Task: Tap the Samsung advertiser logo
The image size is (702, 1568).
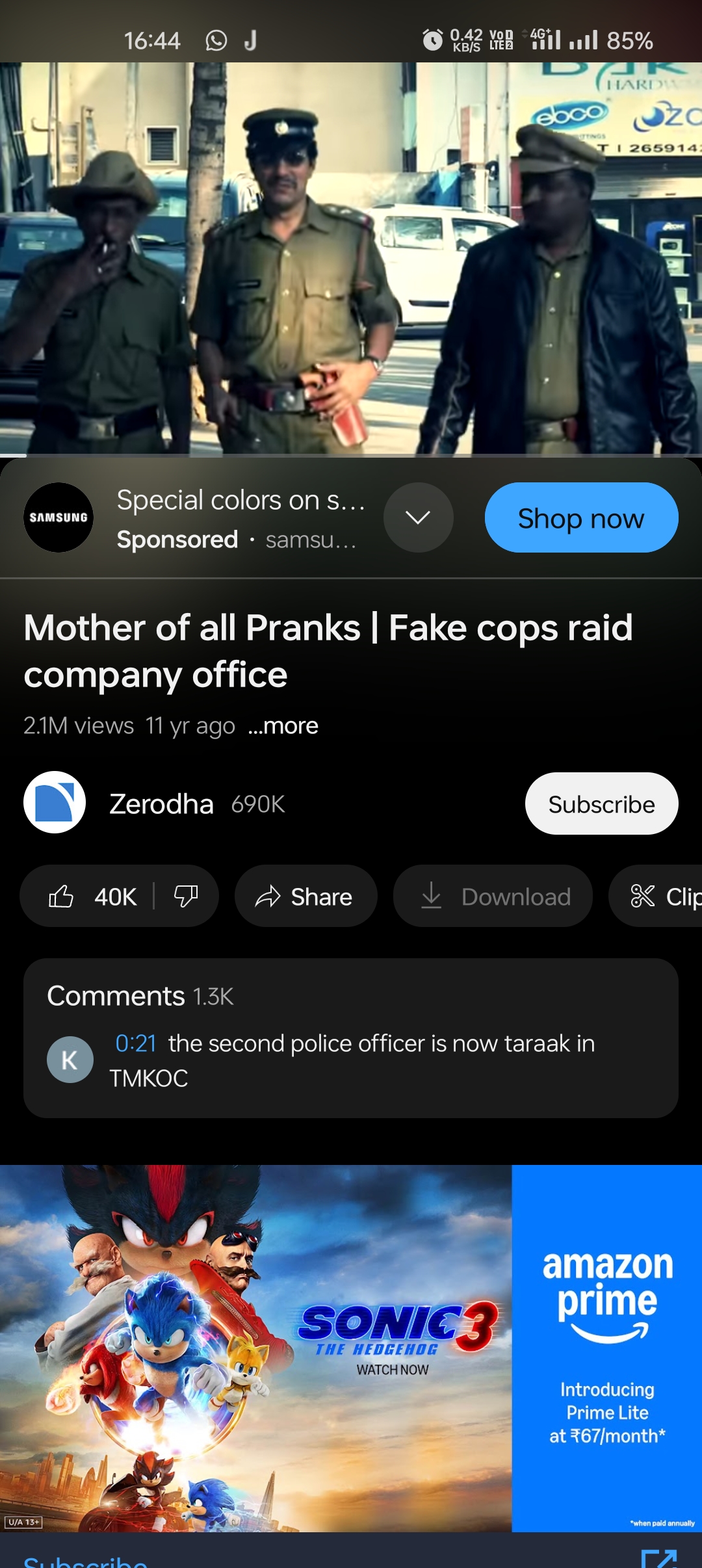Action: click(58, 517)
